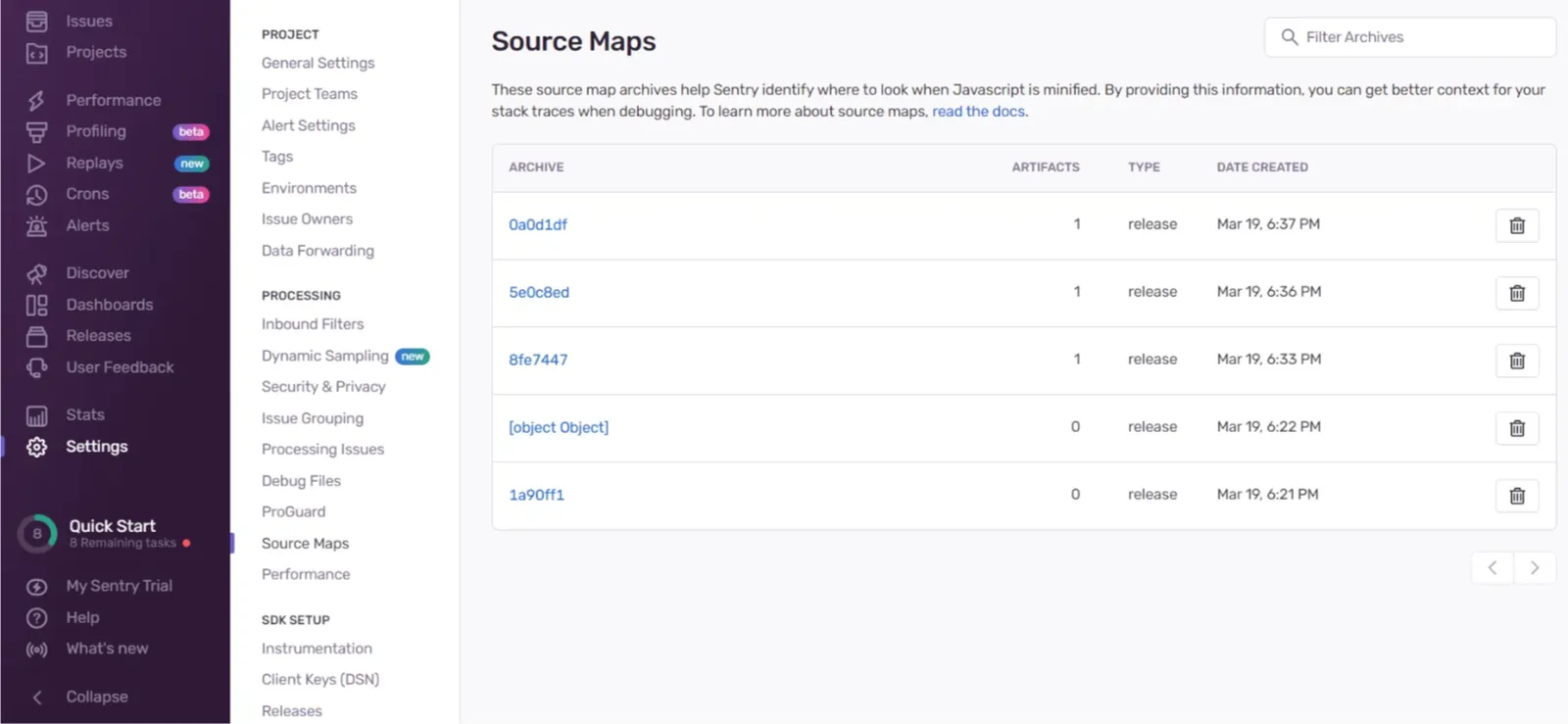Select Inbound Filters under Processing
The image size is (1568, 724).
[313, 324]
